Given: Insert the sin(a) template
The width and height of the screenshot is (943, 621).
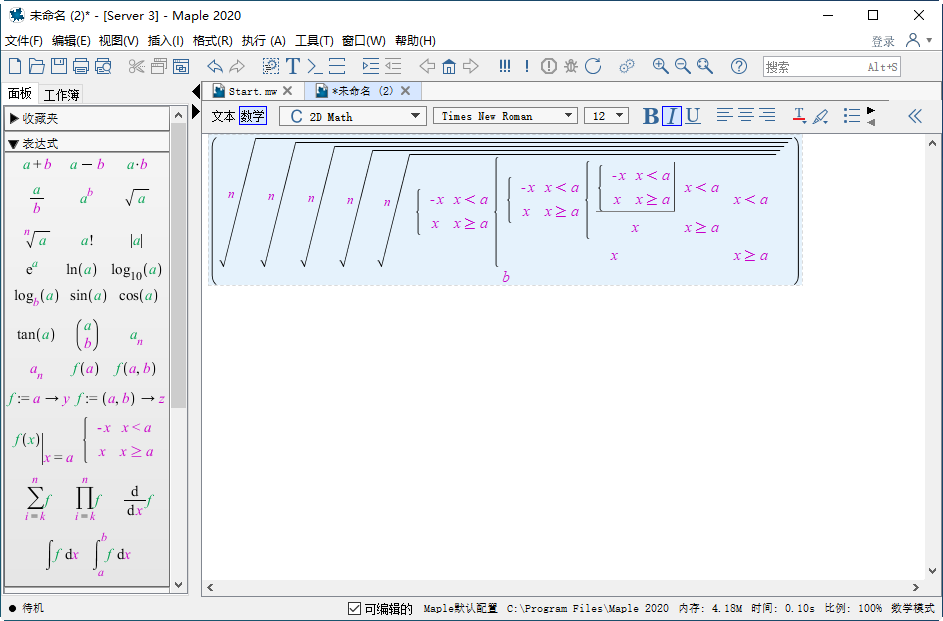Looking at the screenshot, I should click(x=88, y=295).
